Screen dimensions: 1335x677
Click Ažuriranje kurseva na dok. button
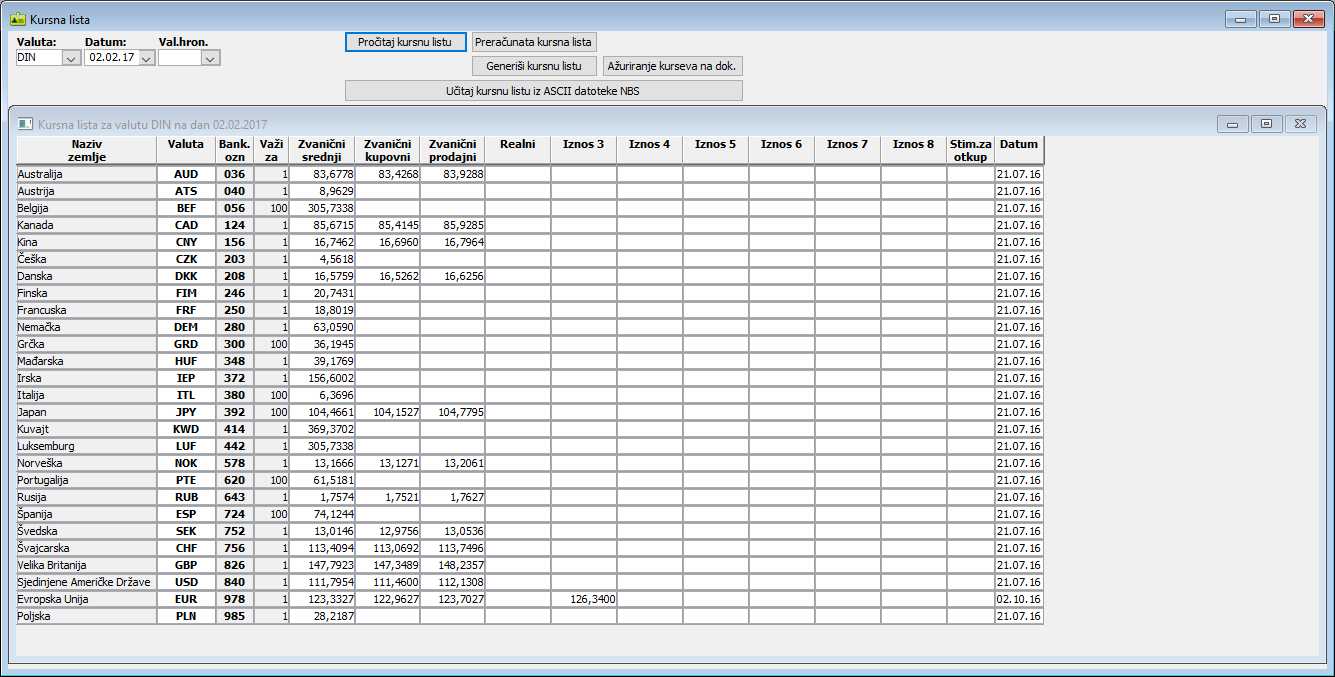pyautogui.click(x=672, y=66)
